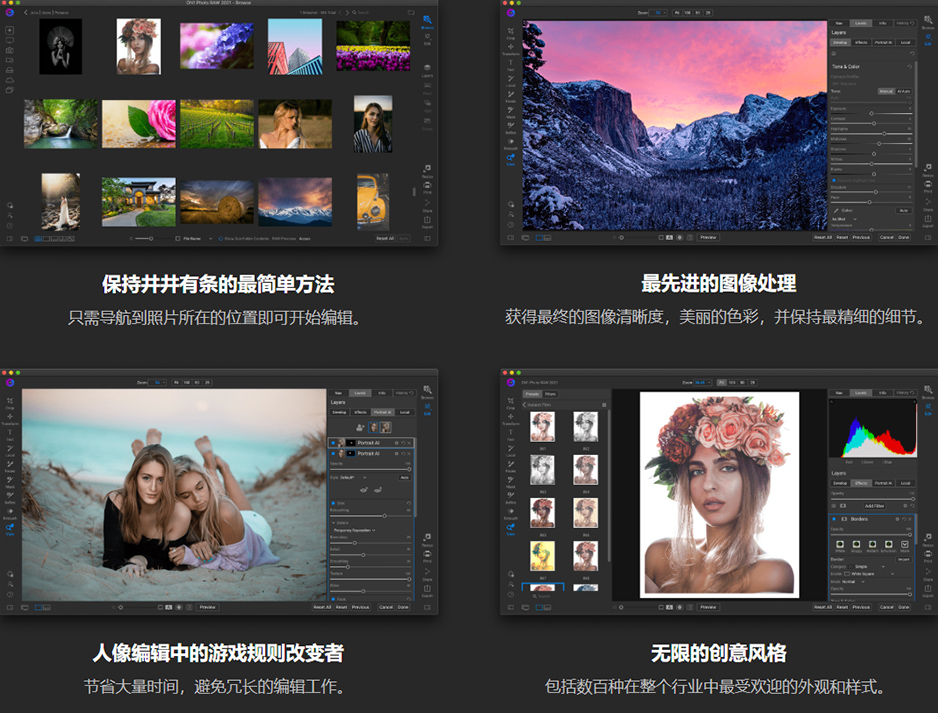
Task: Switch Tone from Manual to AI Auto
Action: [x=904, y=91]
